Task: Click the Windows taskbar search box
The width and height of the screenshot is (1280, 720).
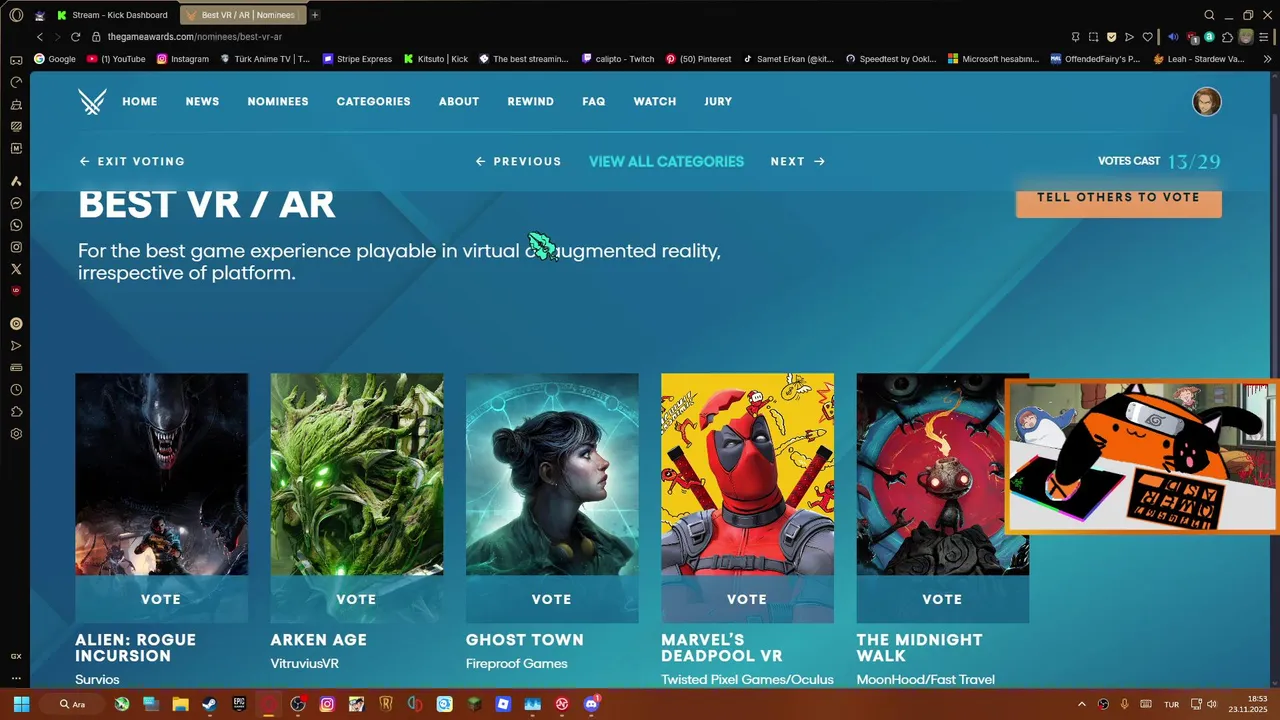Action: [x=72, y=704]
